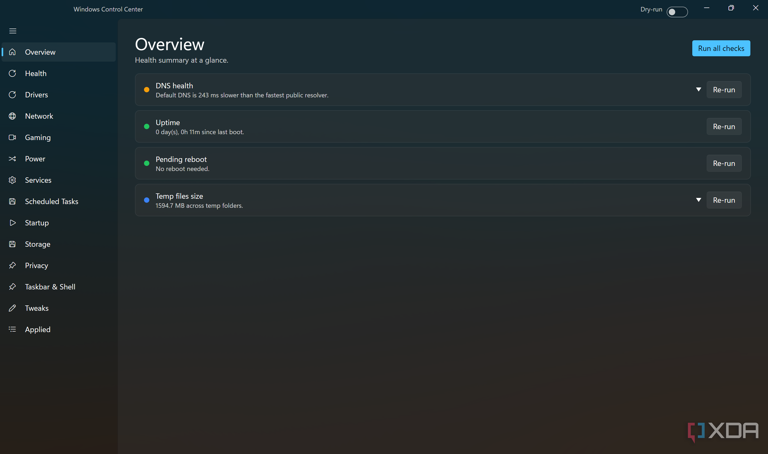Click the Pending reboot title text
The image size is (768, 454).
(x=181, y=159)
